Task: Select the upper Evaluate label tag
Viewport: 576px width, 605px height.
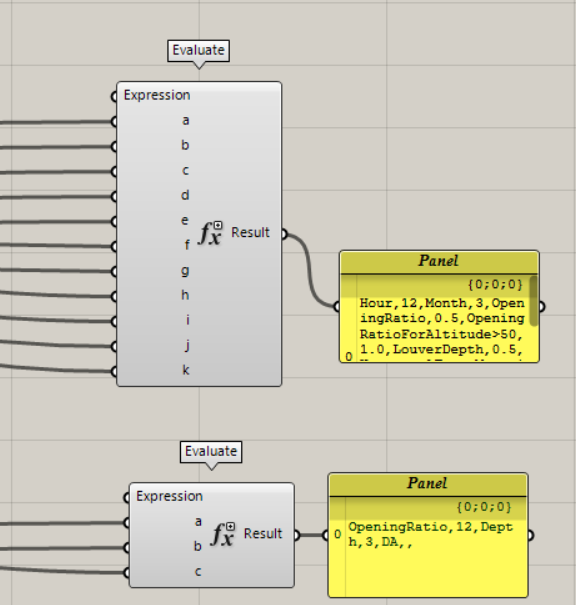Action: [199, 50]
